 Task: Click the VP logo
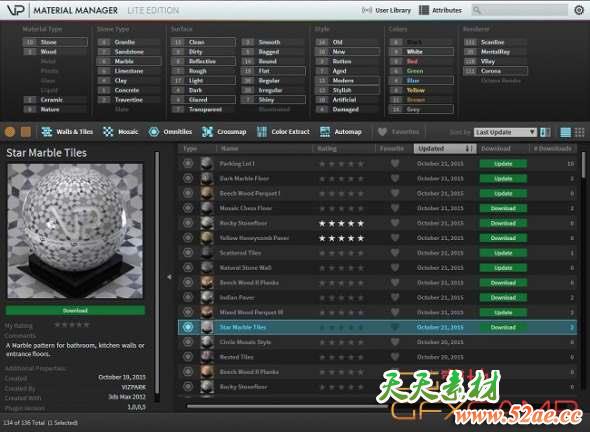[16, 10]
